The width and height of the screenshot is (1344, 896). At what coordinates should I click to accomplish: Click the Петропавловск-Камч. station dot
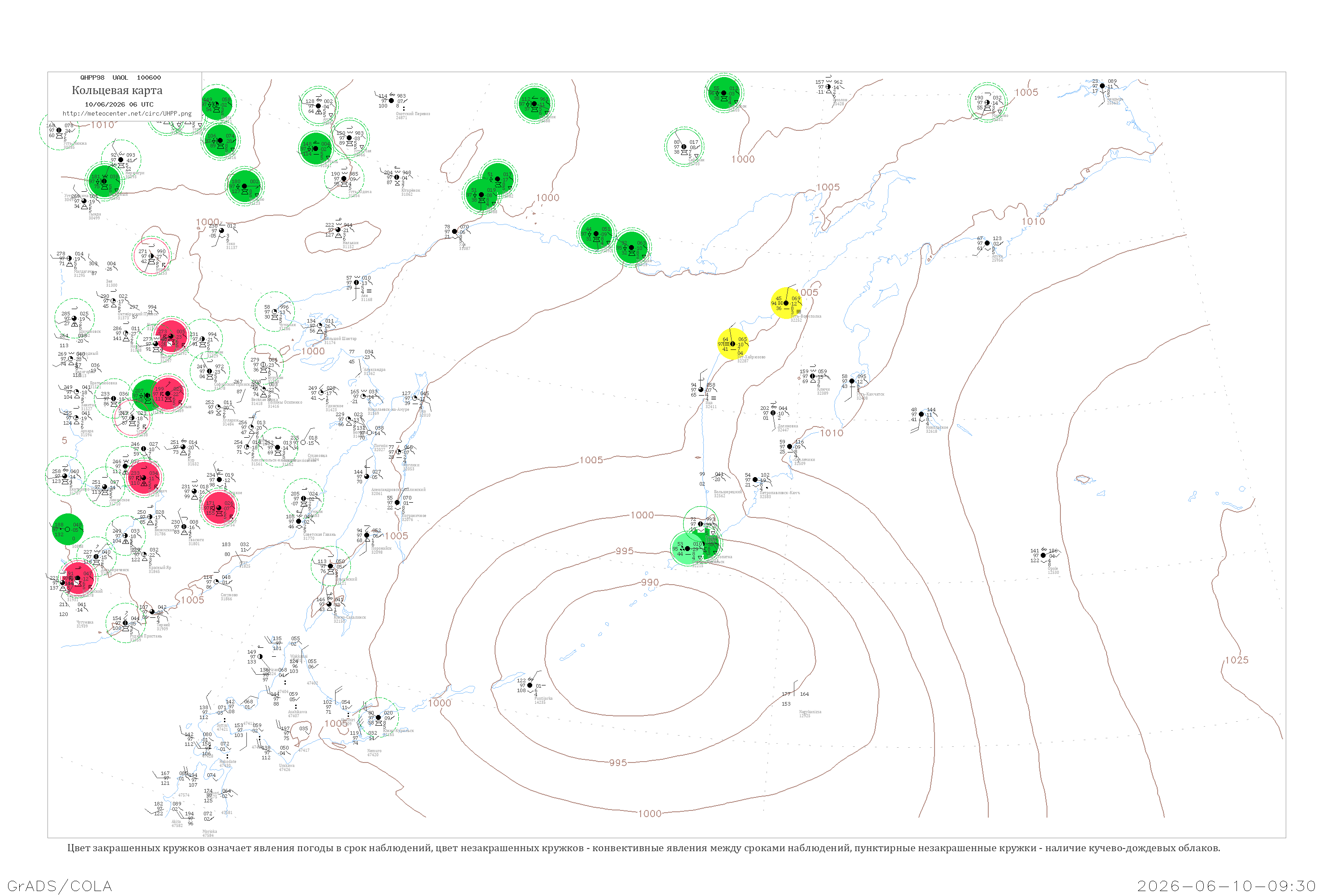click(x=755, y=480)
